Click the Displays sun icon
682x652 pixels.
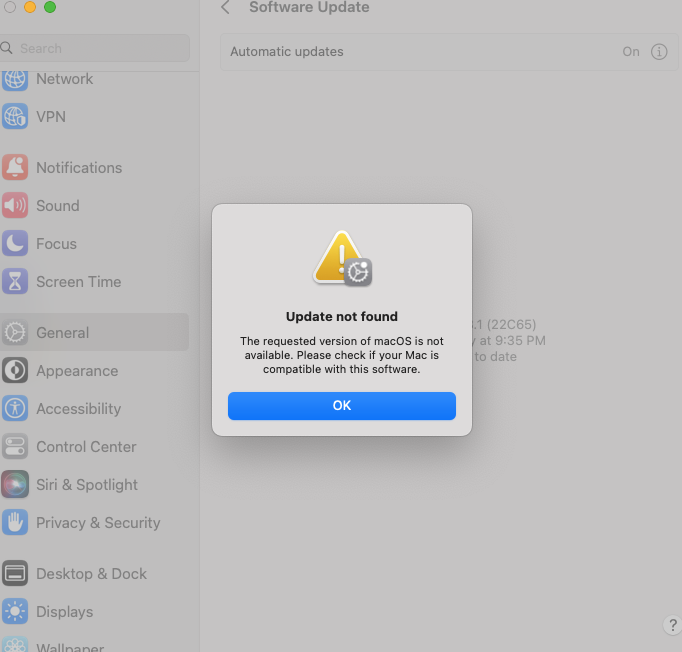coord(15,611)
